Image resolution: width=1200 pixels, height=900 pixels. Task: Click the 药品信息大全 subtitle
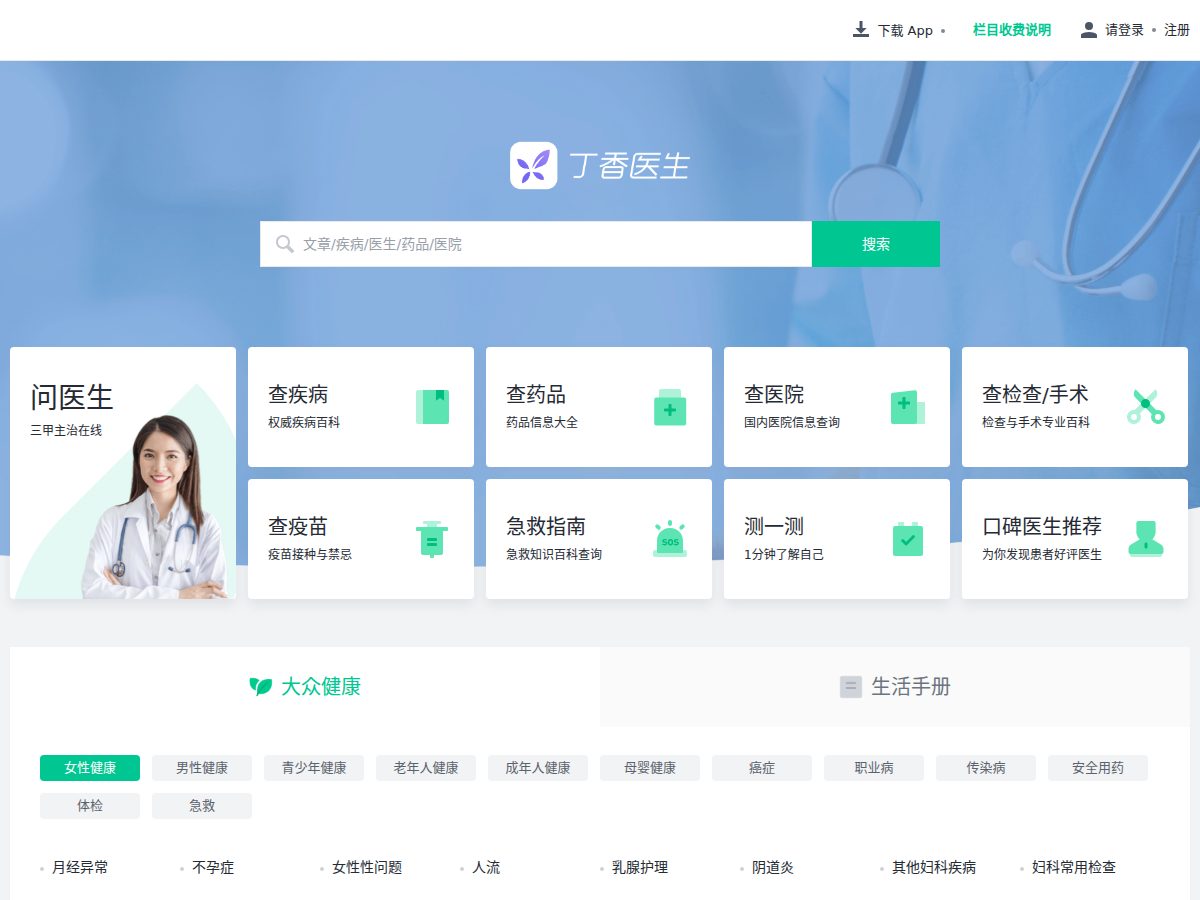coord(542,423)
